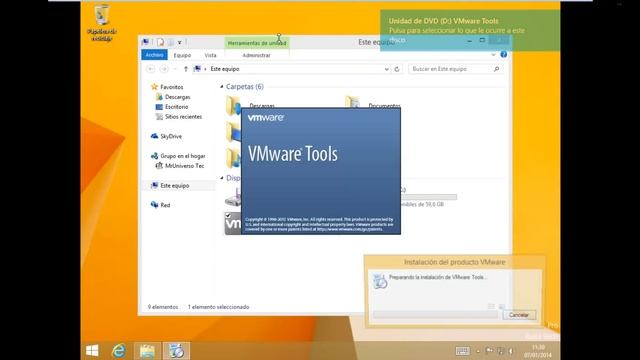The height and width of the screenshot is (360, 640).
Task: Open the taskbar clock and date
Action: click(538, 351)
